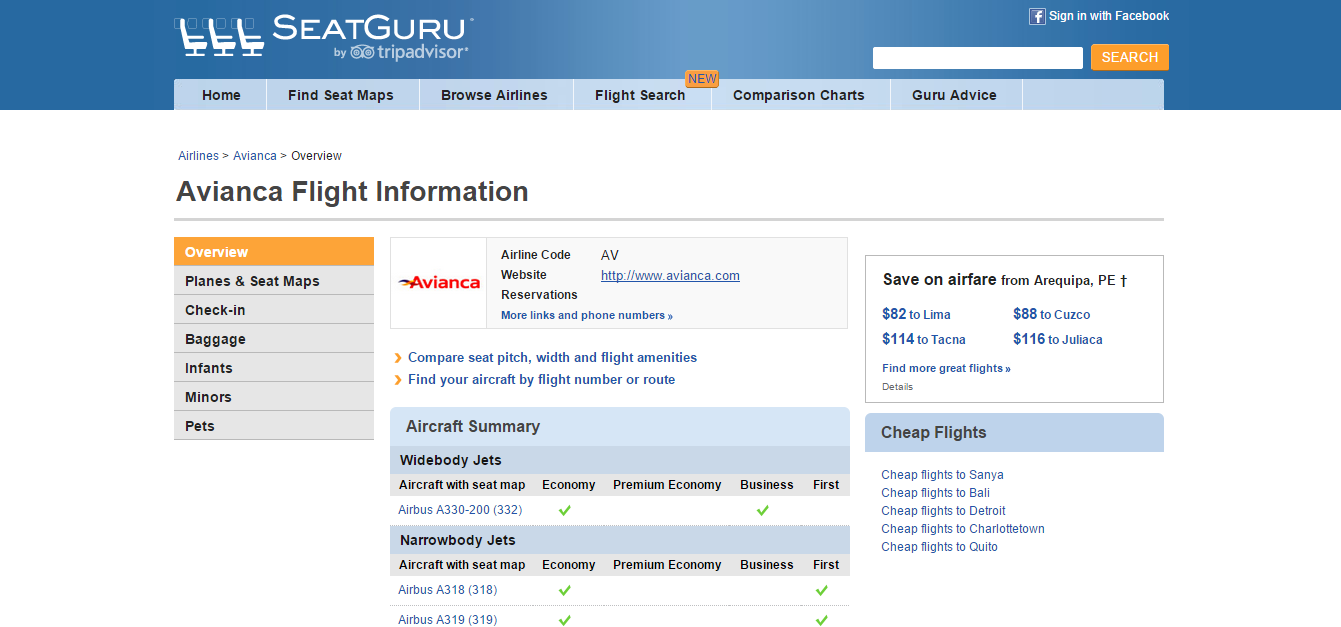
Task: Open Cheap flights to Bali
Action: click(x=935, y=493)
